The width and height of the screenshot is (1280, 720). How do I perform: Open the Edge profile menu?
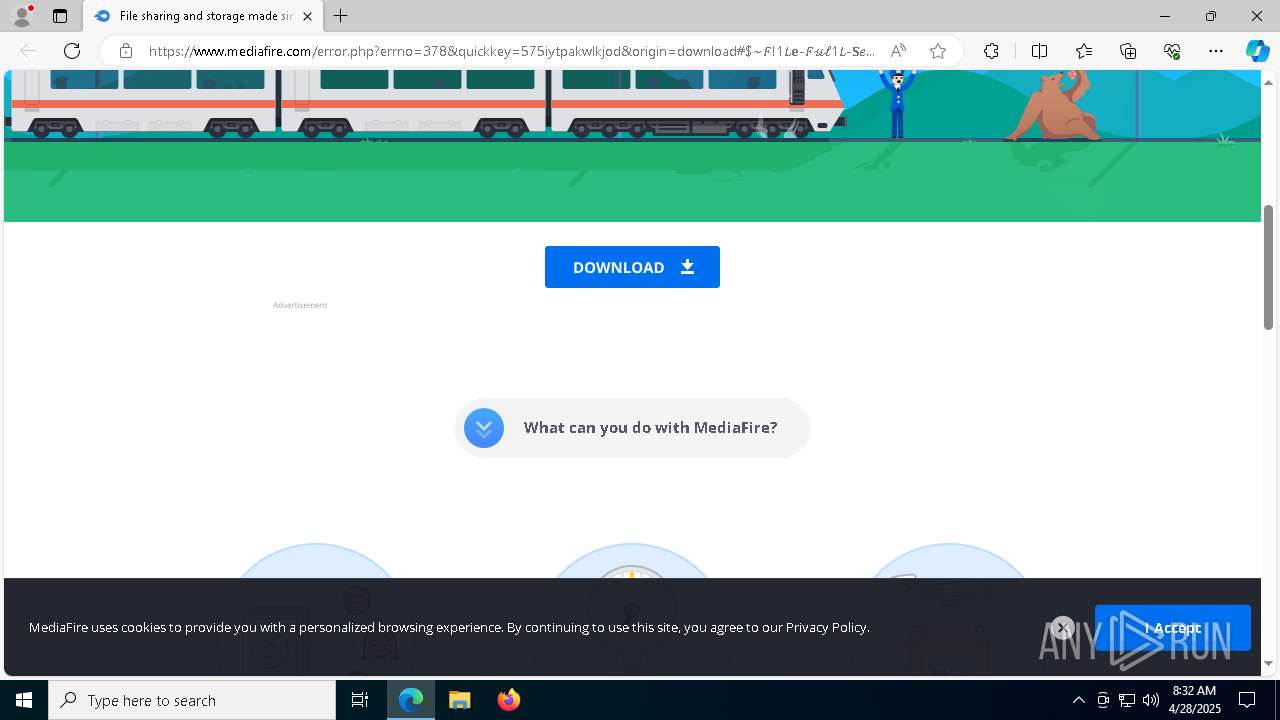click(x=22, y=16)
